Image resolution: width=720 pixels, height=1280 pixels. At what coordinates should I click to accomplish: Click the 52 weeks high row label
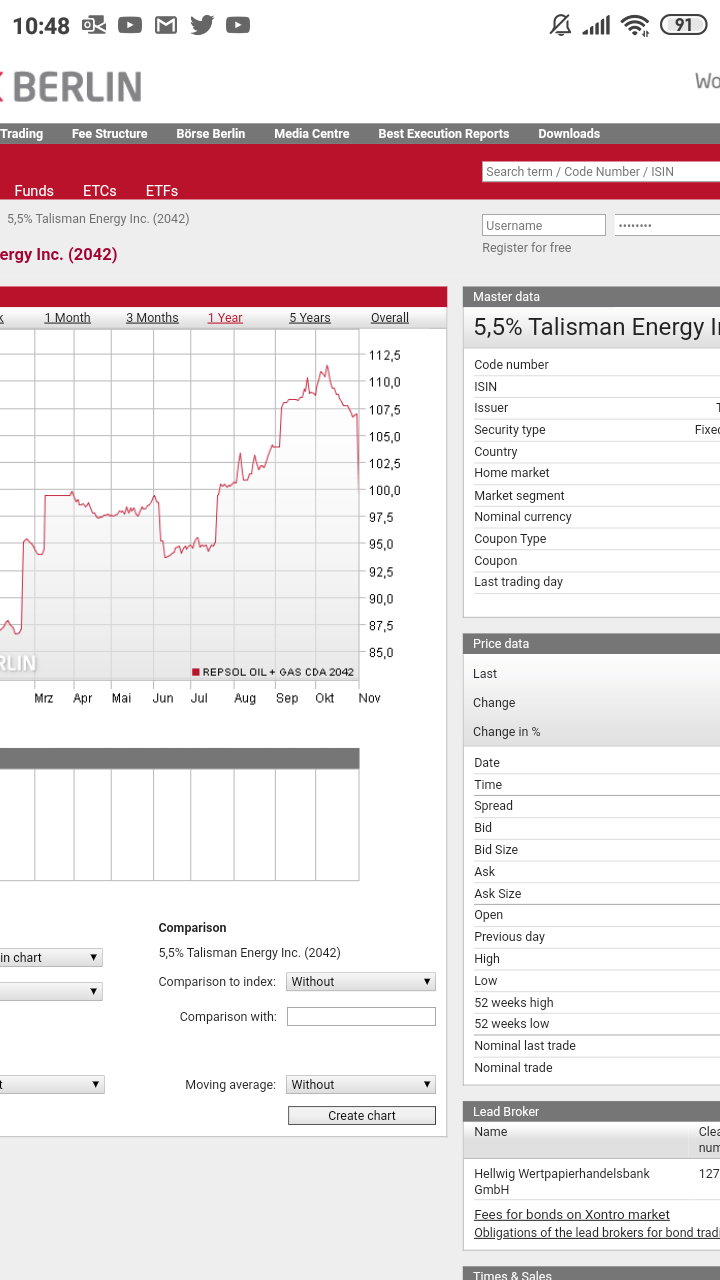(x=513, y=1003)
